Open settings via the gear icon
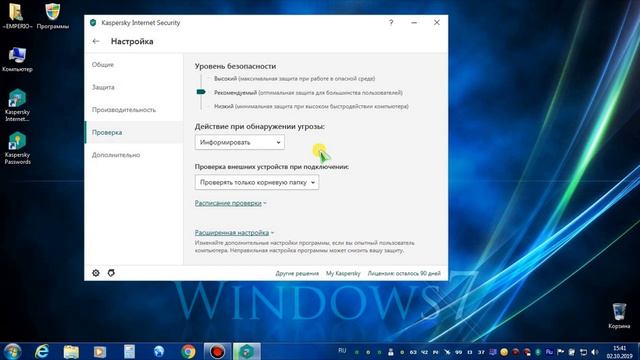Screen dimensions: 640x360 click(96, 273)
